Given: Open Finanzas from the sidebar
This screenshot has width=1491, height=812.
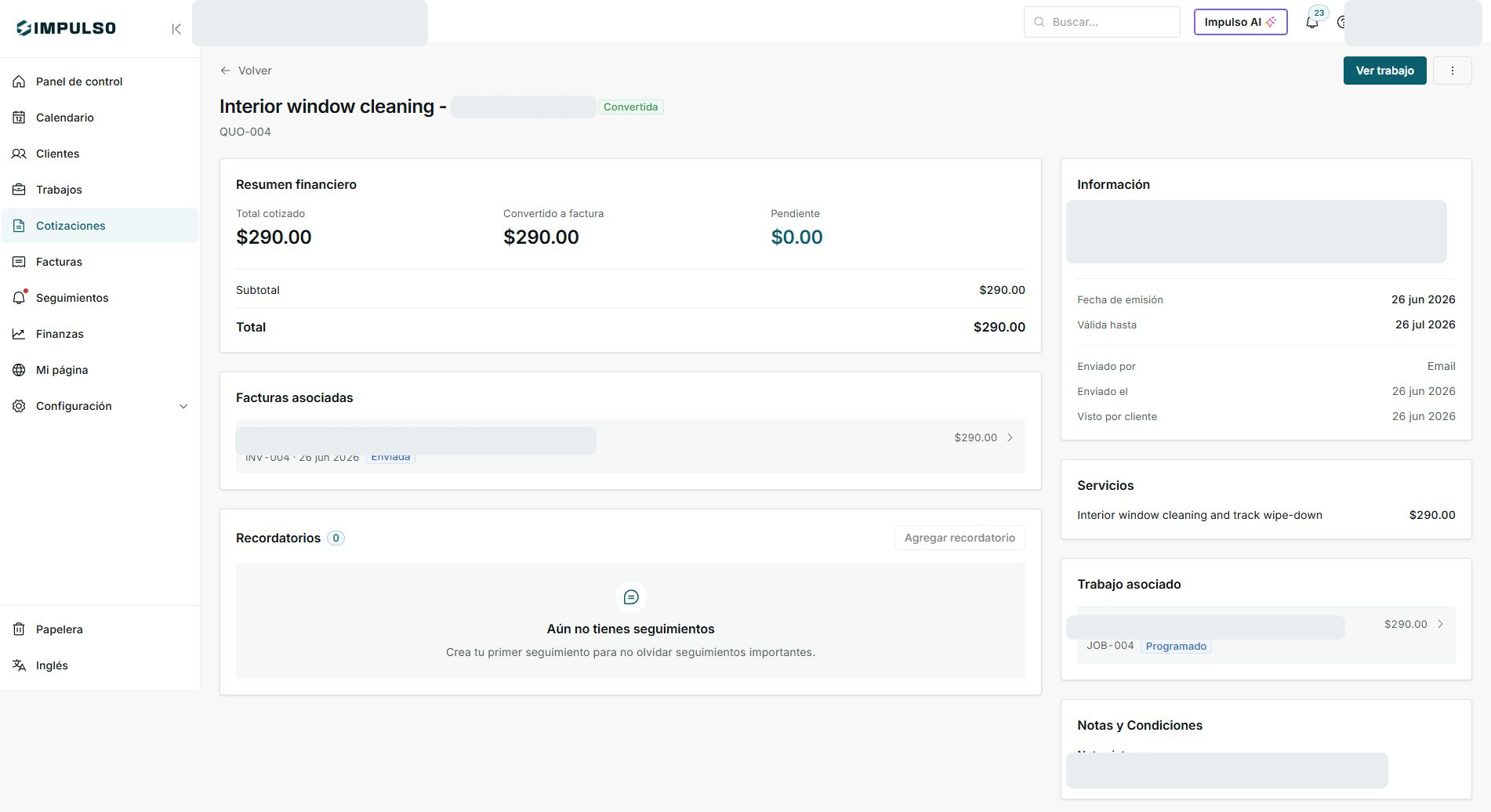Looking at the screenshot, I should pyautogui.click(x=100, y=334).
